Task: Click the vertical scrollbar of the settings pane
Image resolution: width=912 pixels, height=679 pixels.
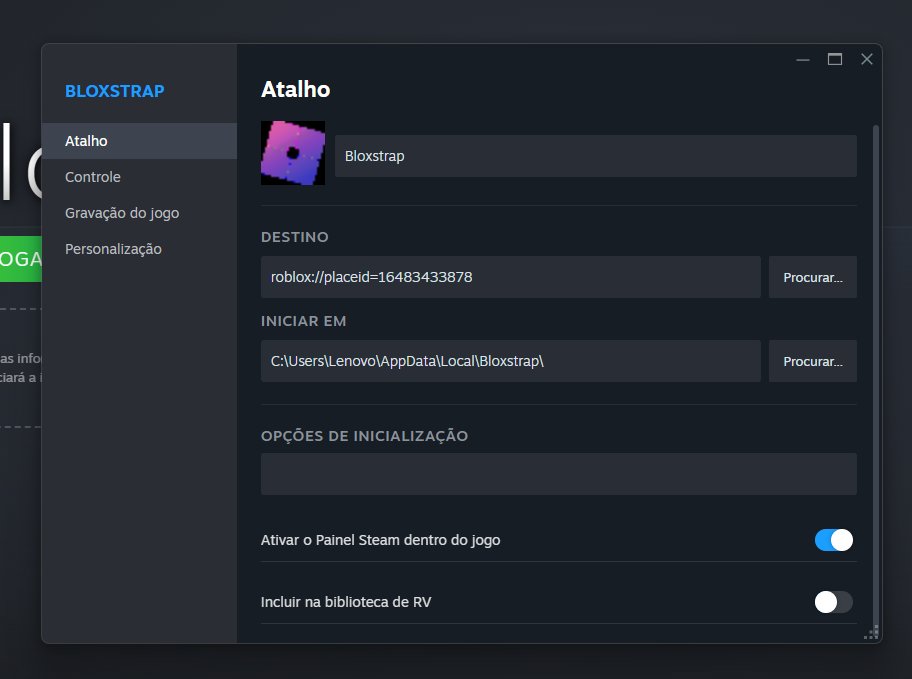Action: pos(876,375)
